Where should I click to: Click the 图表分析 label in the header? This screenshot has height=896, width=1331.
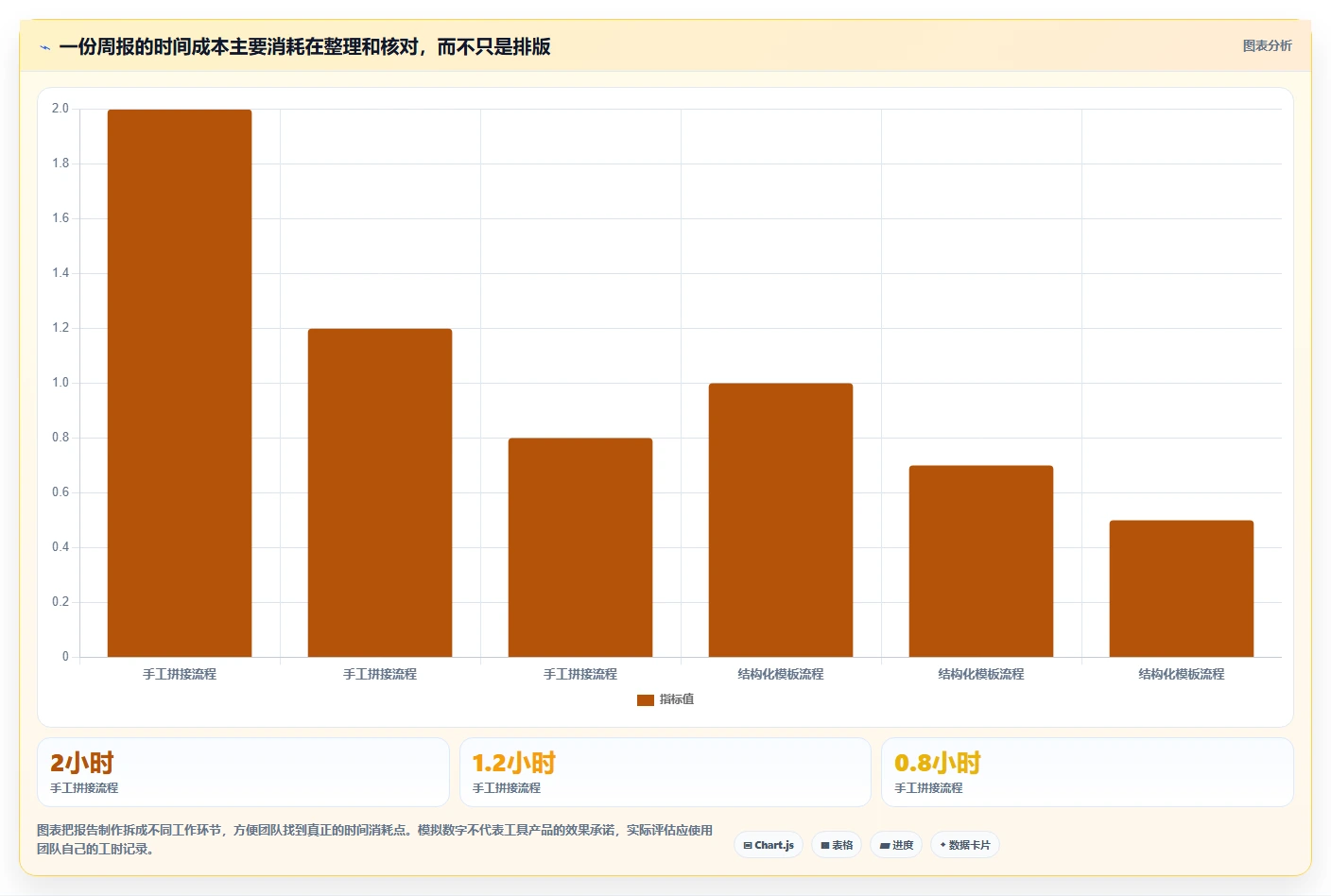point(1267,45)
